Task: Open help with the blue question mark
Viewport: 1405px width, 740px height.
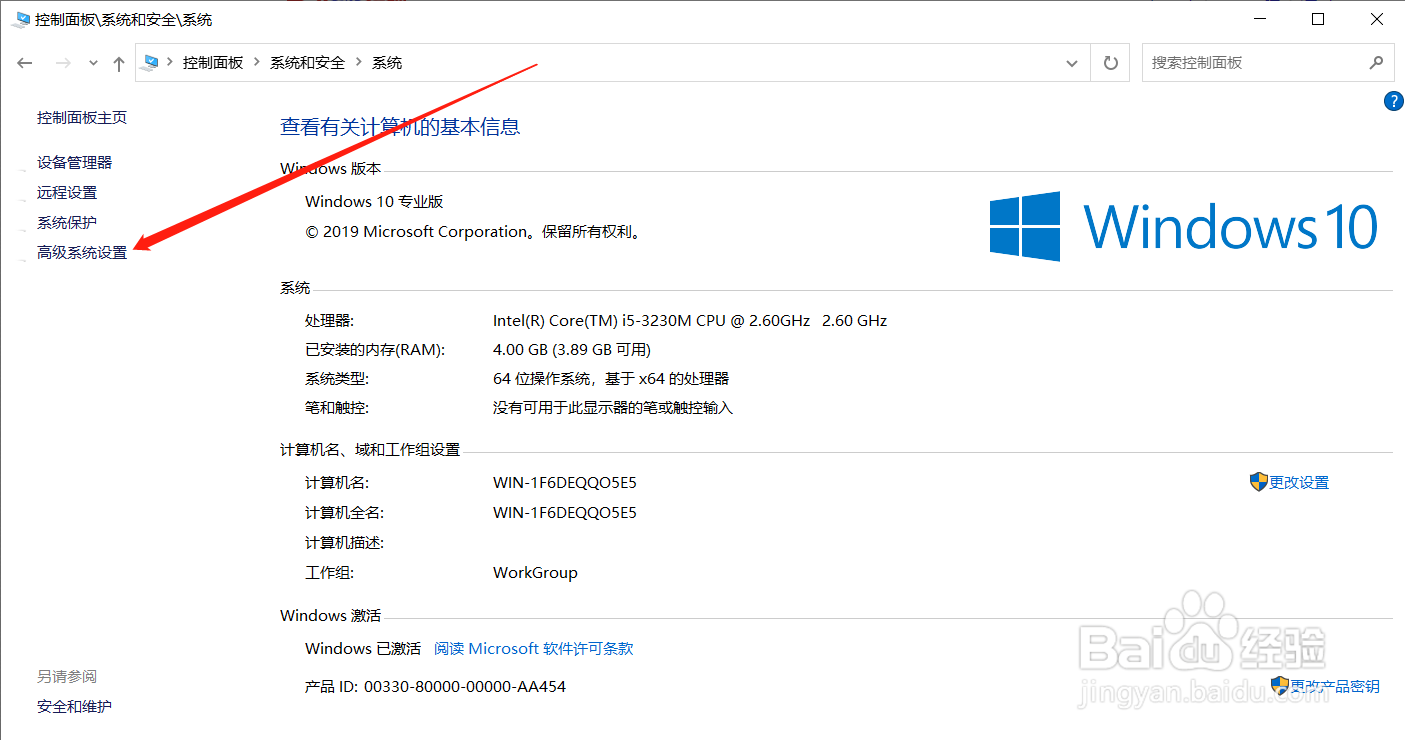Action: pos(1394,100)
